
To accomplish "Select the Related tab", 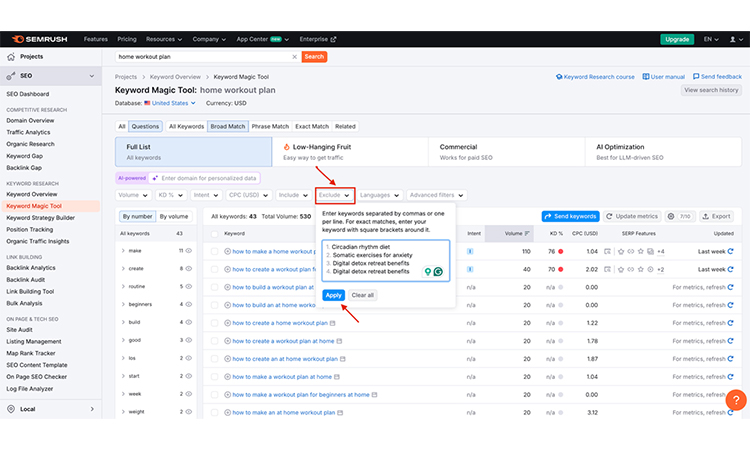I will pos(345,126).
